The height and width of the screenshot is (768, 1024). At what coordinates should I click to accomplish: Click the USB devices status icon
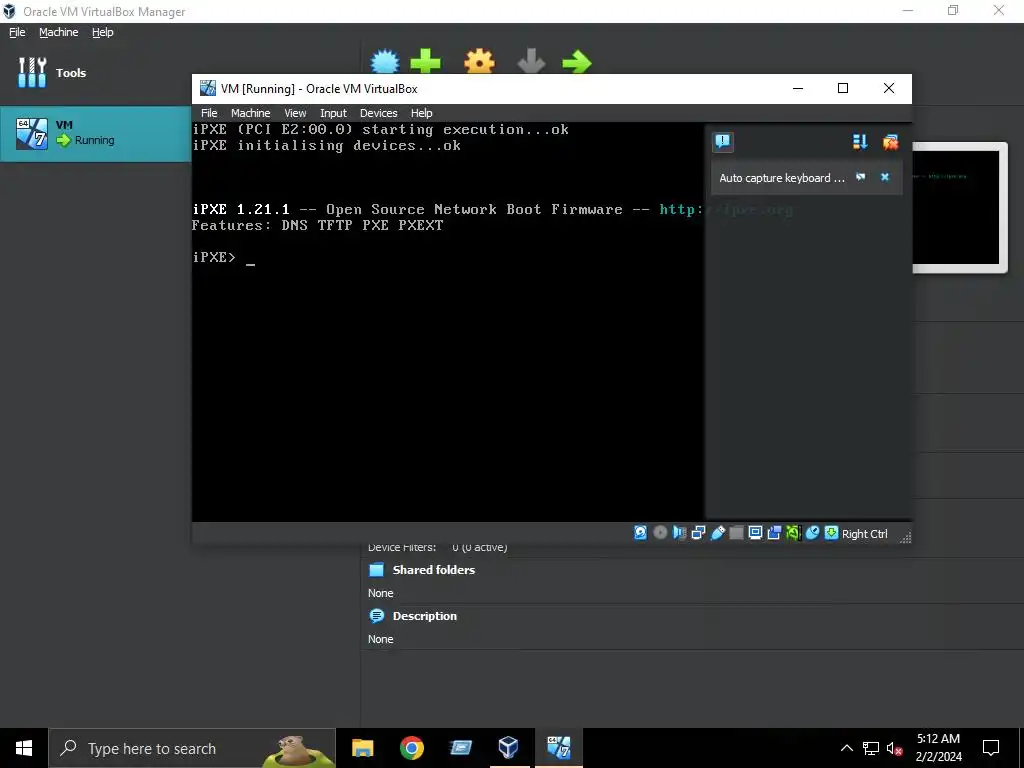tap(717, 533)
